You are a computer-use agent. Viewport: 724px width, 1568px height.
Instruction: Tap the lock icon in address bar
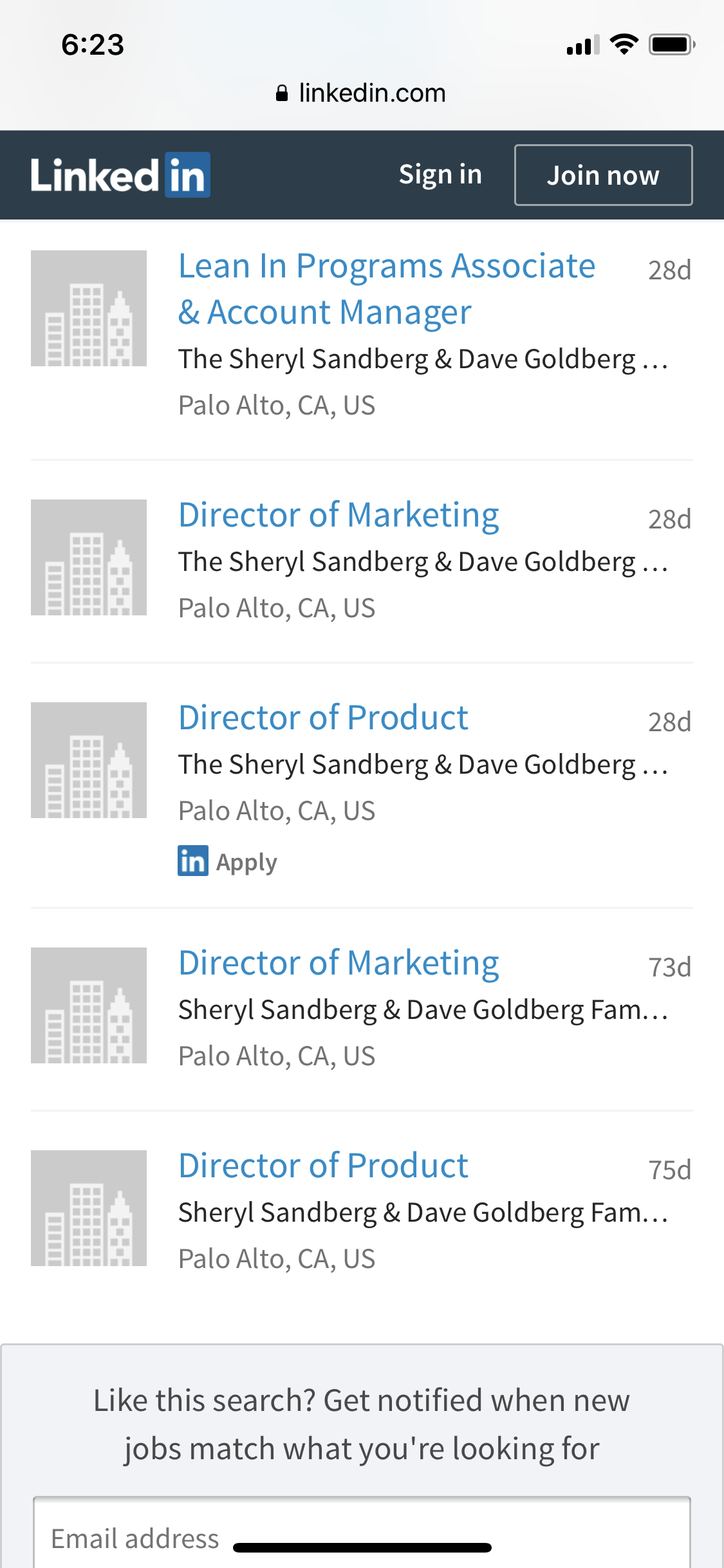pos(281,94)
